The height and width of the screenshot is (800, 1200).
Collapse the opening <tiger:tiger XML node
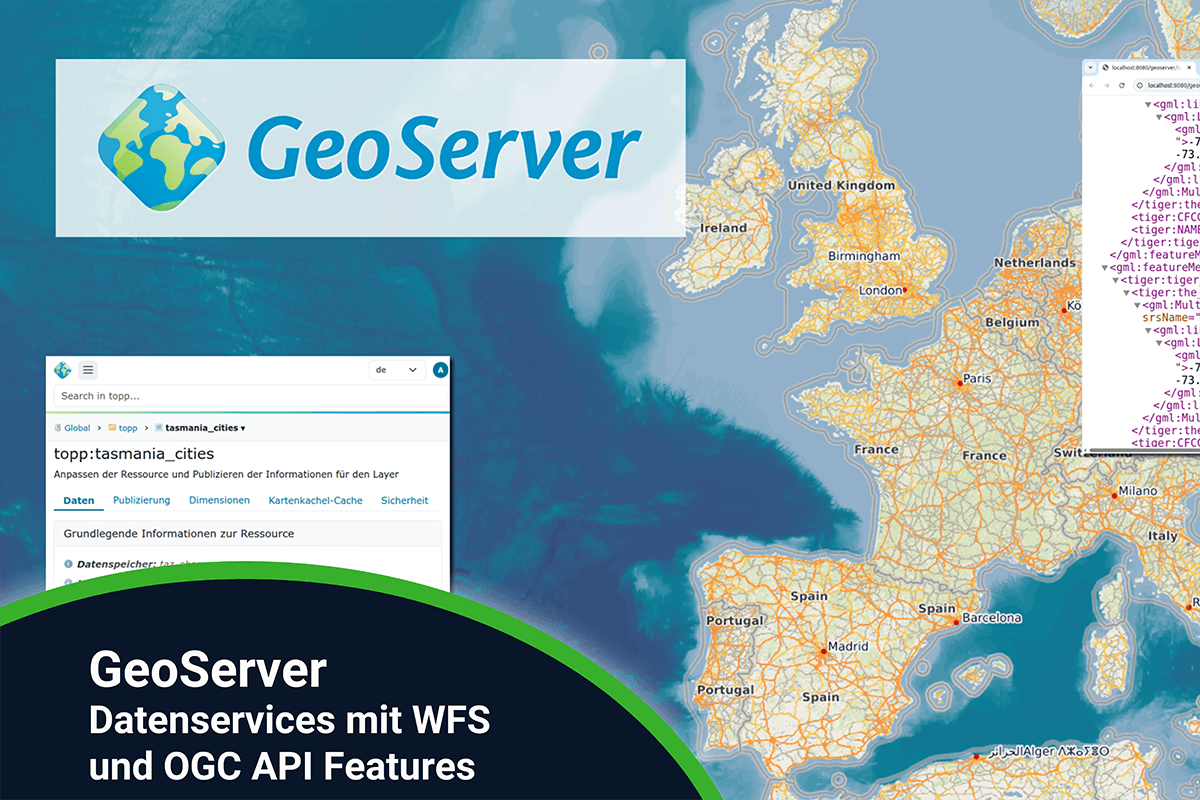tap(1115, 280)
